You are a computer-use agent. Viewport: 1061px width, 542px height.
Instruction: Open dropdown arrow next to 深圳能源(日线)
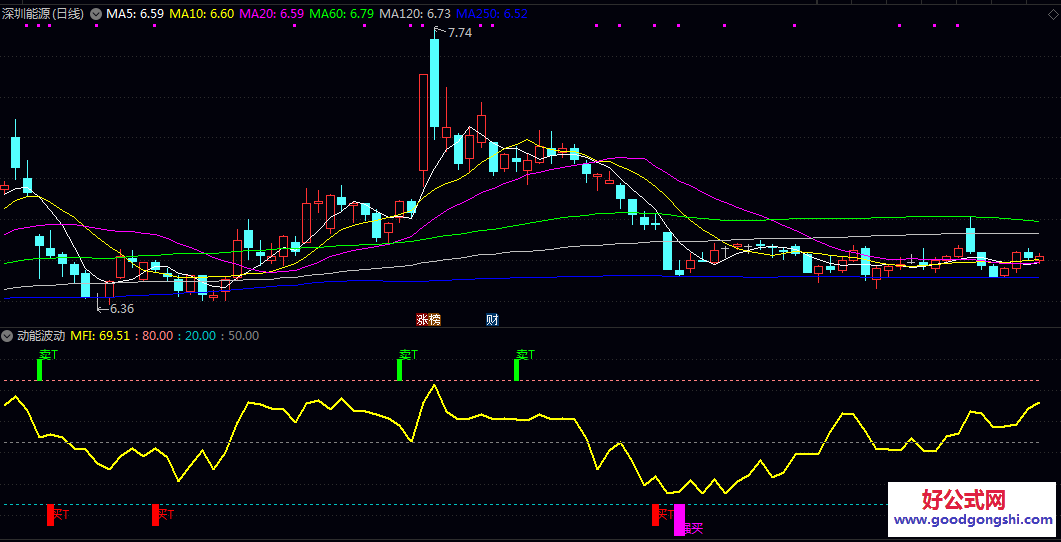click(96, 14)
